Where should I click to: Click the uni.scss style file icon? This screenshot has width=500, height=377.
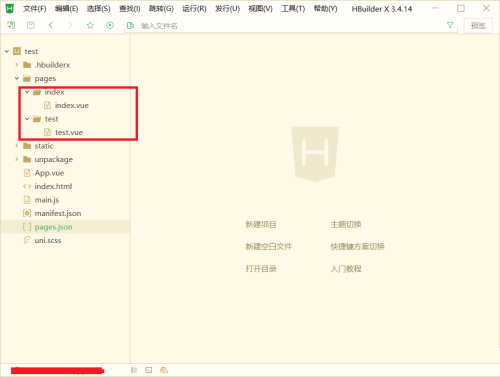pyautogui.click(x=27, y=240)
